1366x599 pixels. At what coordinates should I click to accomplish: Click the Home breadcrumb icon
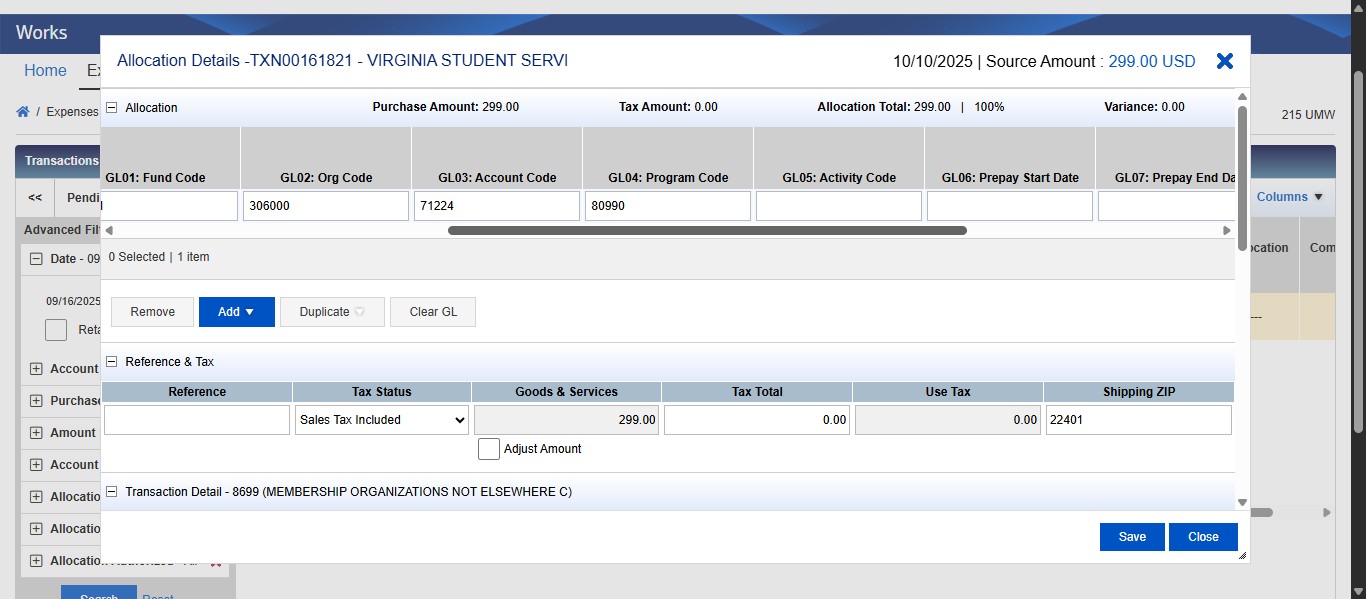coord(22,112)
